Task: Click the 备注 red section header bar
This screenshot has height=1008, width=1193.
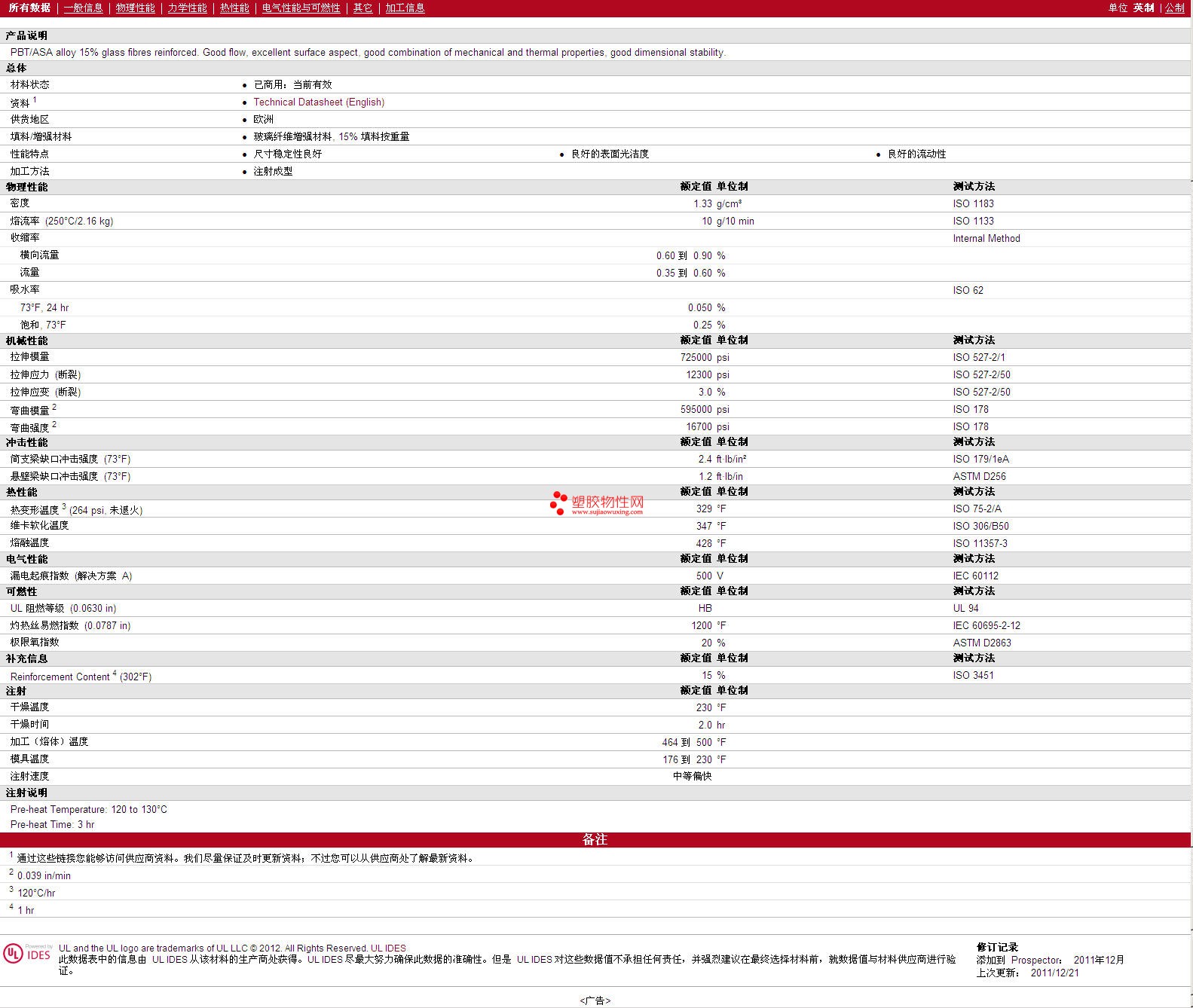Action: [595, 839]
